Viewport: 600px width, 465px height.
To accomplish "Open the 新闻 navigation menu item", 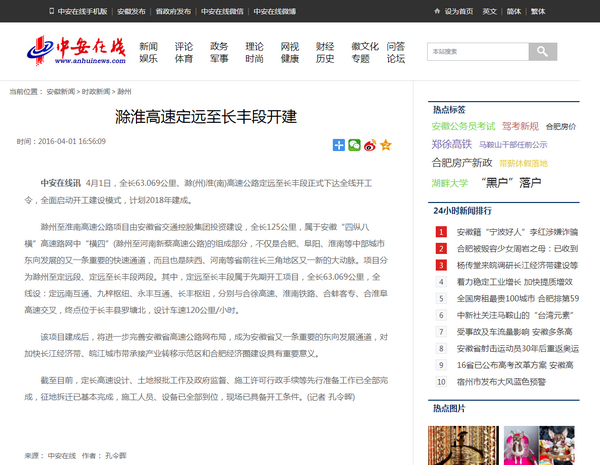I will click(148, 46).
